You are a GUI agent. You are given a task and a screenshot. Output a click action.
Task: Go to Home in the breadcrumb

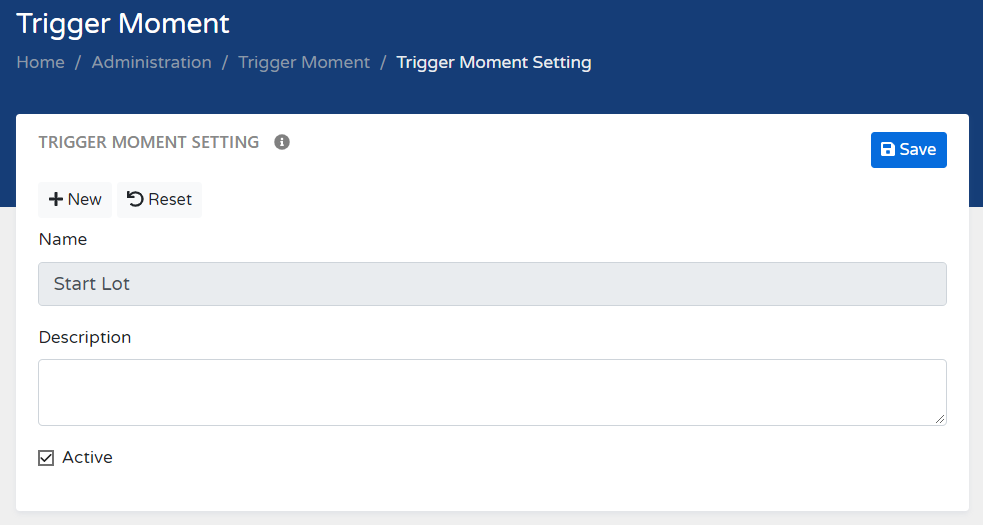[40, 63]
